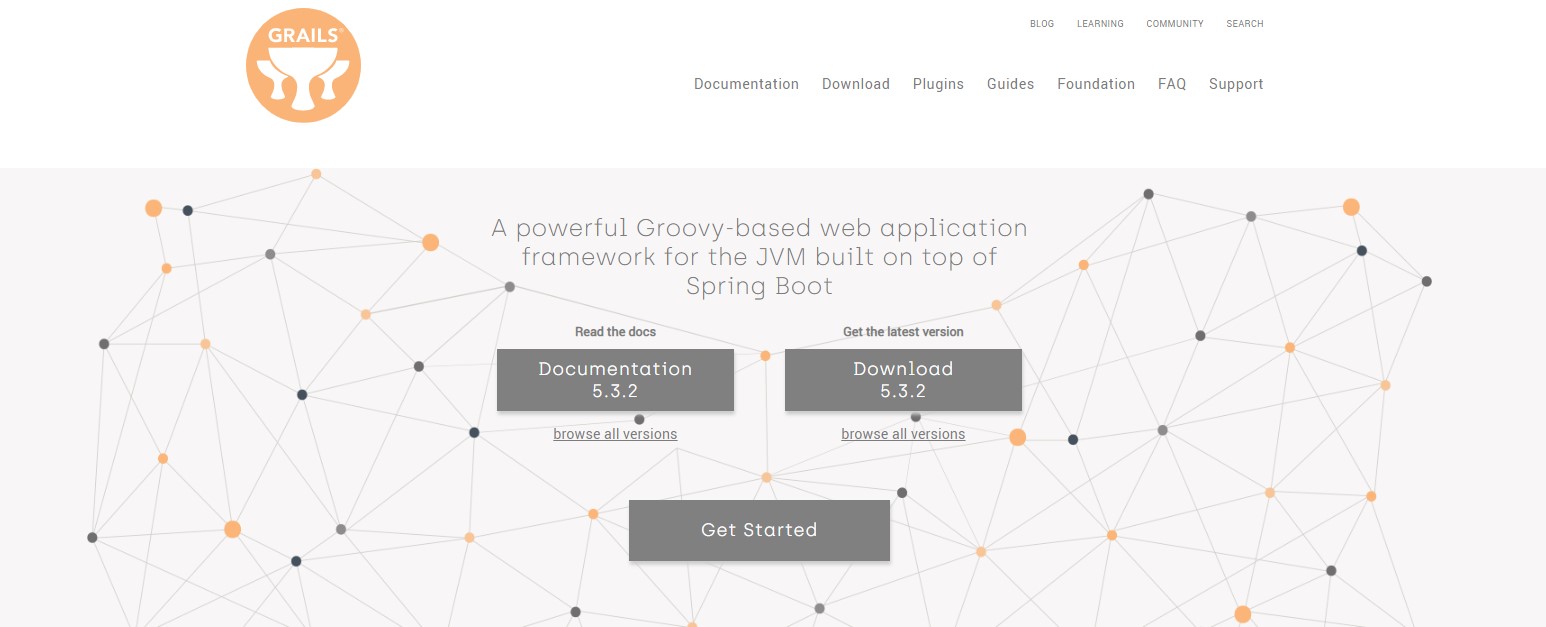Browse all versions under the Documentation button
This screenshot has width=1546, height=627.
[615, 434]
